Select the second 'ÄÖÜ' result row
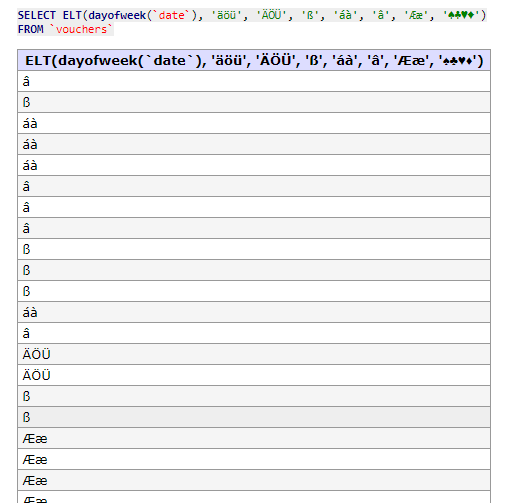 (254, 375)
